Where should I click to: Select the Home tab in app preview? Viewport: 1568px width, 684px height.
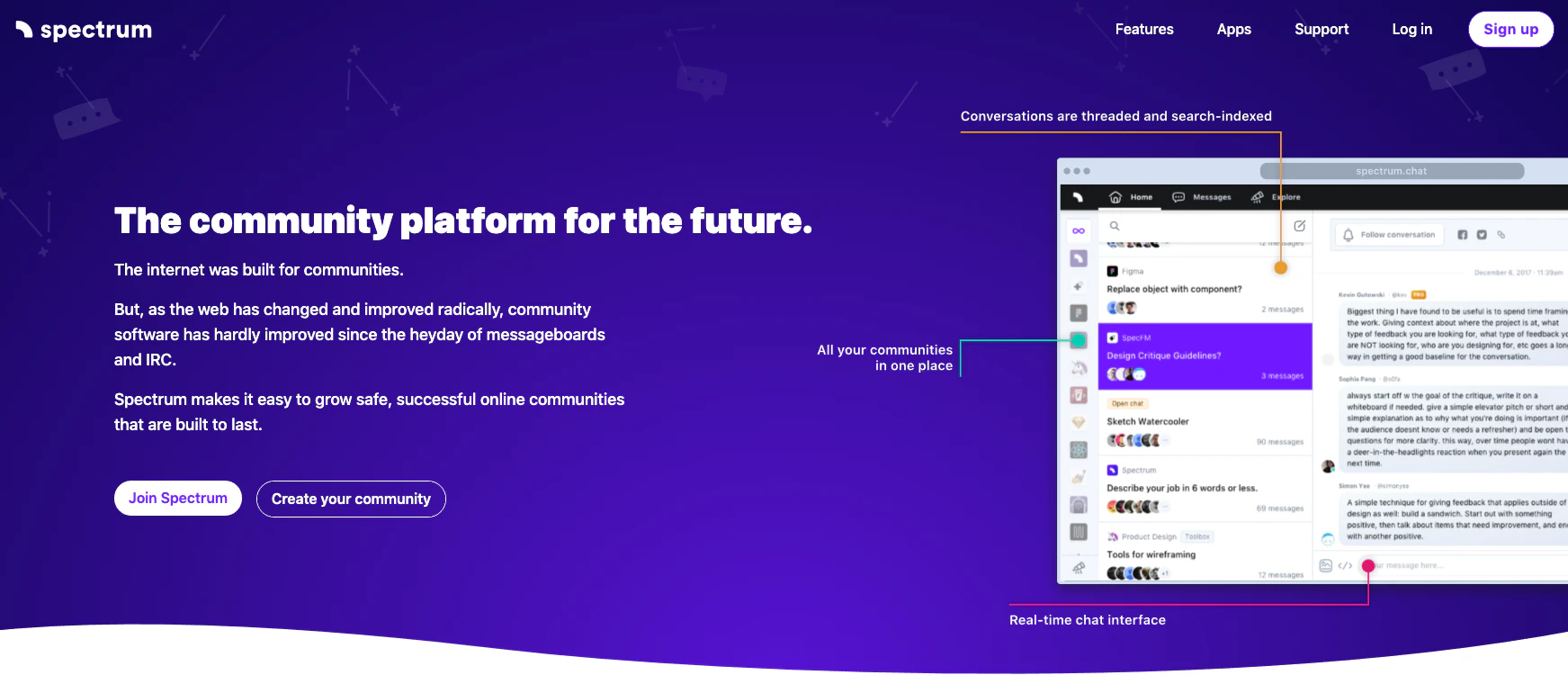click(1131, 197)
